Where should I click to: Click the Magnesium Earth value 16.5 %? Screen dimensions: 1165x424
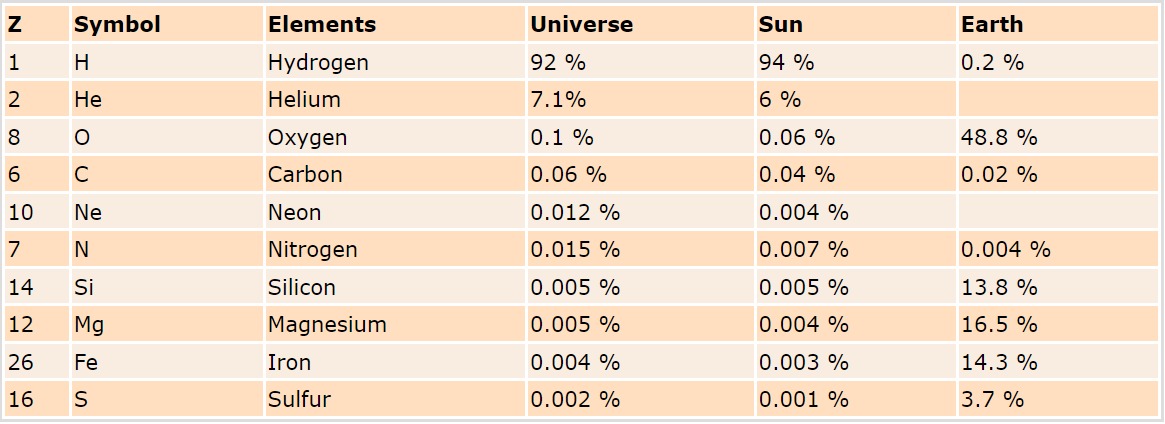[x=999, y=325]
